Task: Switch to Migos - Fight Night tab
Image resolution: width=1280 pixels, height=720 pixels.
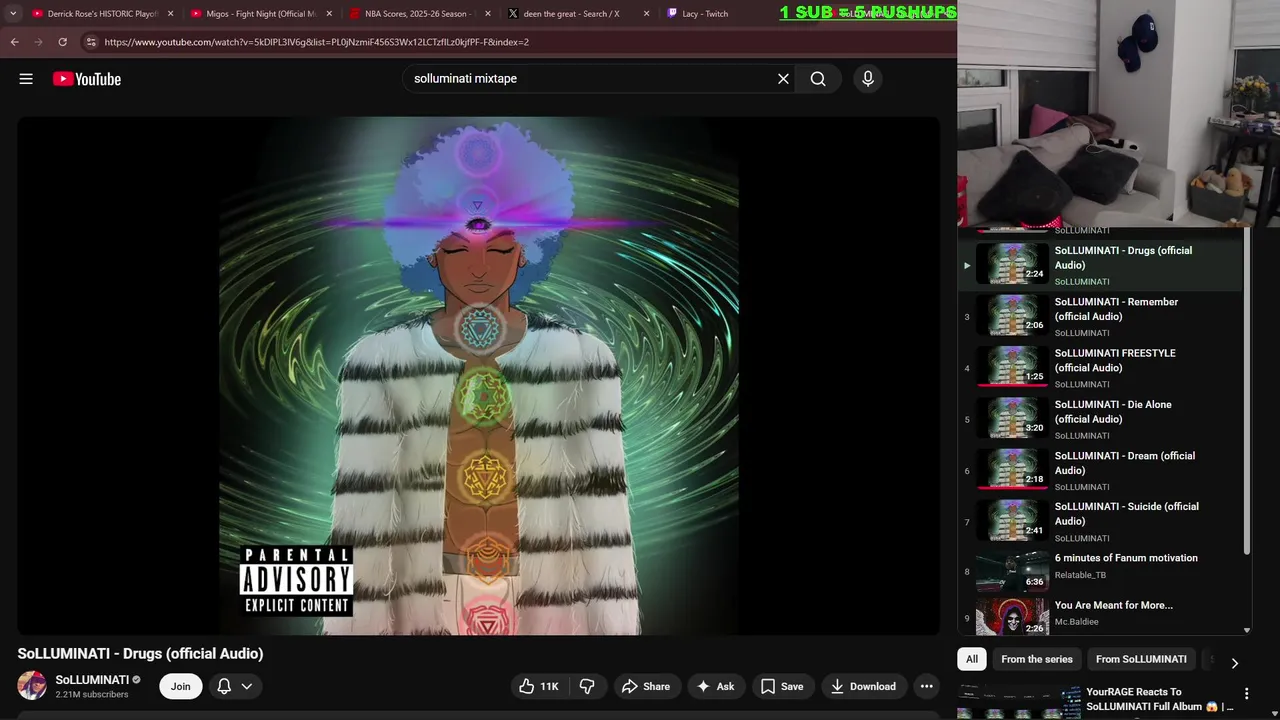Action: [262, 14]
